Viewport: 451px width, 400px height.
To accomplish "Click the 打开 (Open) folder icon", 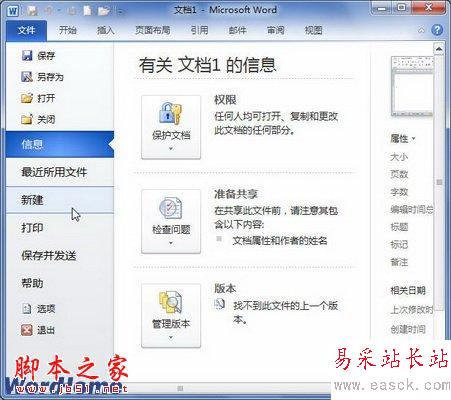I will pyautogui.click(x=27, y=98).
